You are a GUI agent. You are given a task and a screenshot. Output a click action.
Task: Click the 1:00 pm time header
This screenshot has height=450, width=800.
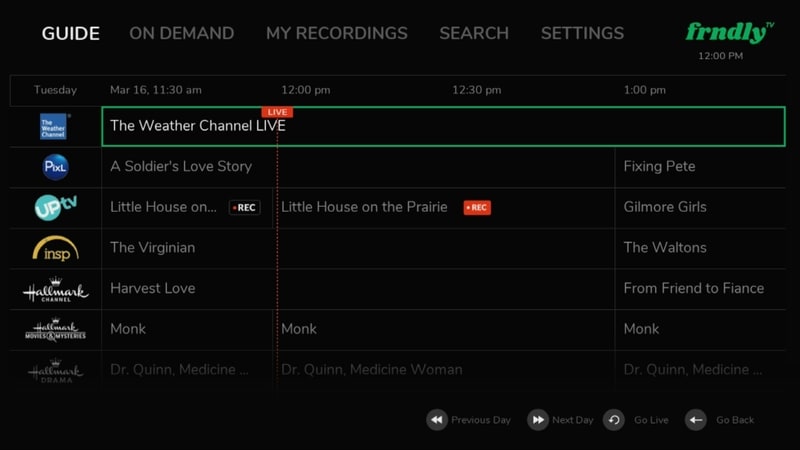pyautogui.click(x=644, y=90)
